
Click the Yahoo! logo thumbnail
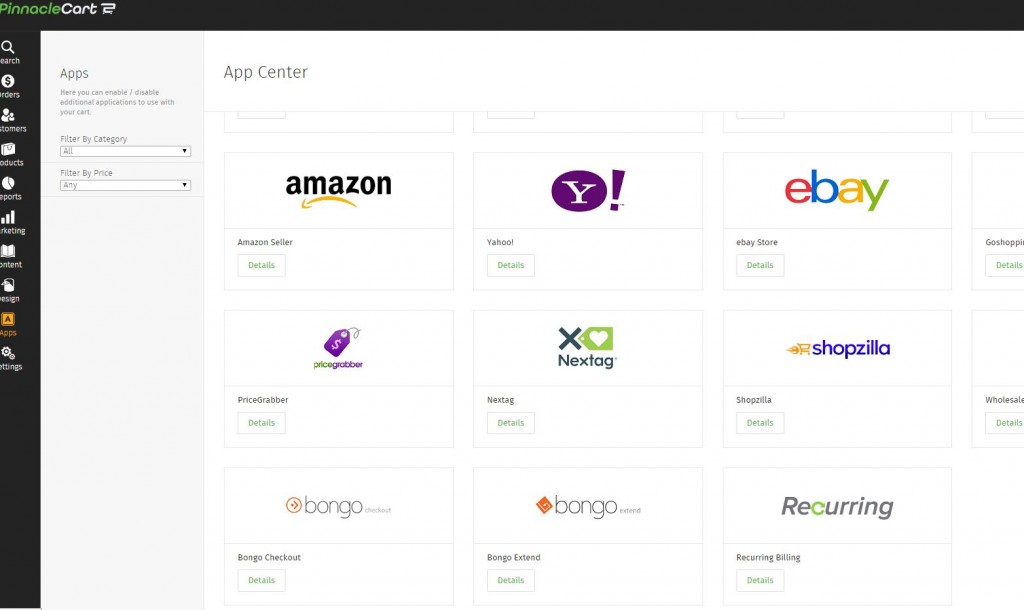[588, 190]
